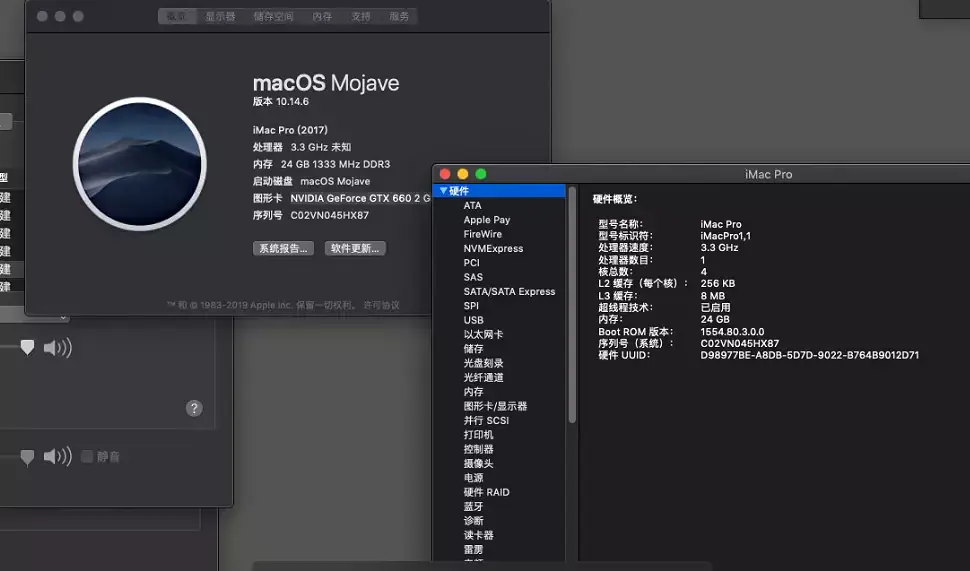Switch to the 支持 tab
This screenshot has height=571, width=970.
click(x=361, y=16)
